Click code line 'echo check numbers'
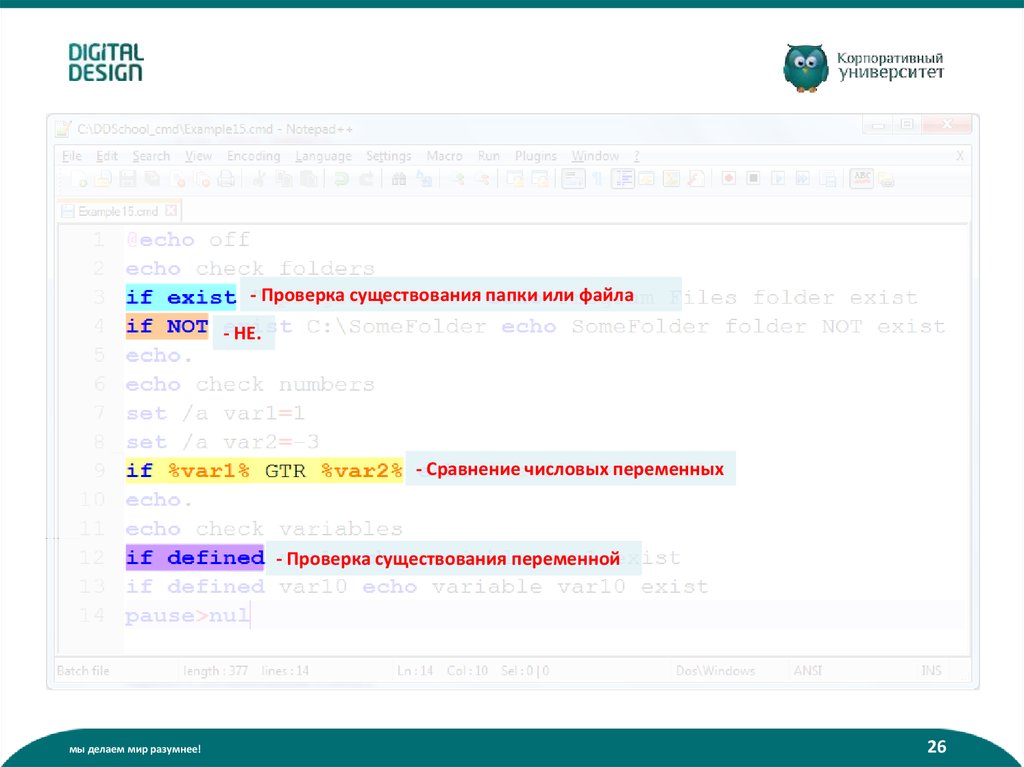This screenshot has width=1024, height=767. (x=250, y=384)
